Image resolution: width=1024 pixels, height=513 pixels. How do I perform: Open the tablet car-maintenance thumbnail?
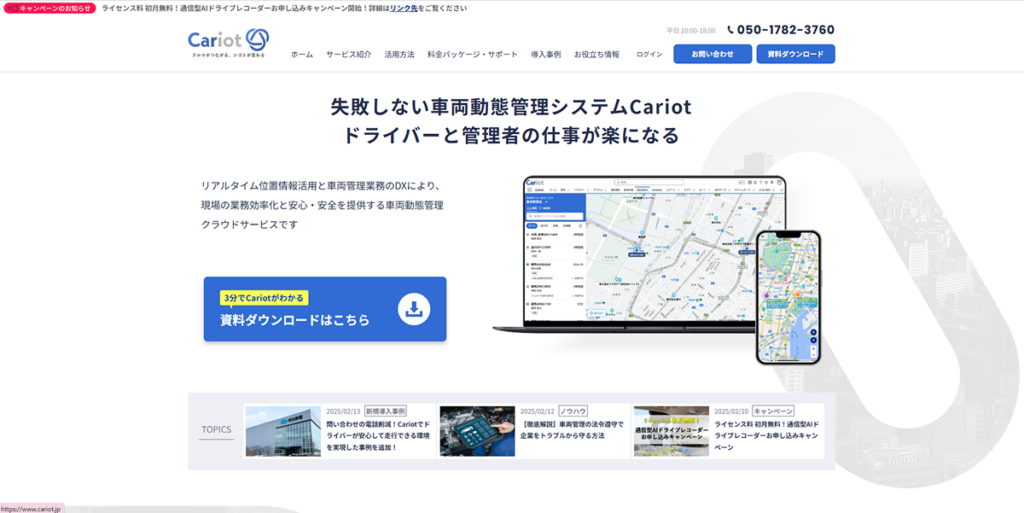(477, 431)
